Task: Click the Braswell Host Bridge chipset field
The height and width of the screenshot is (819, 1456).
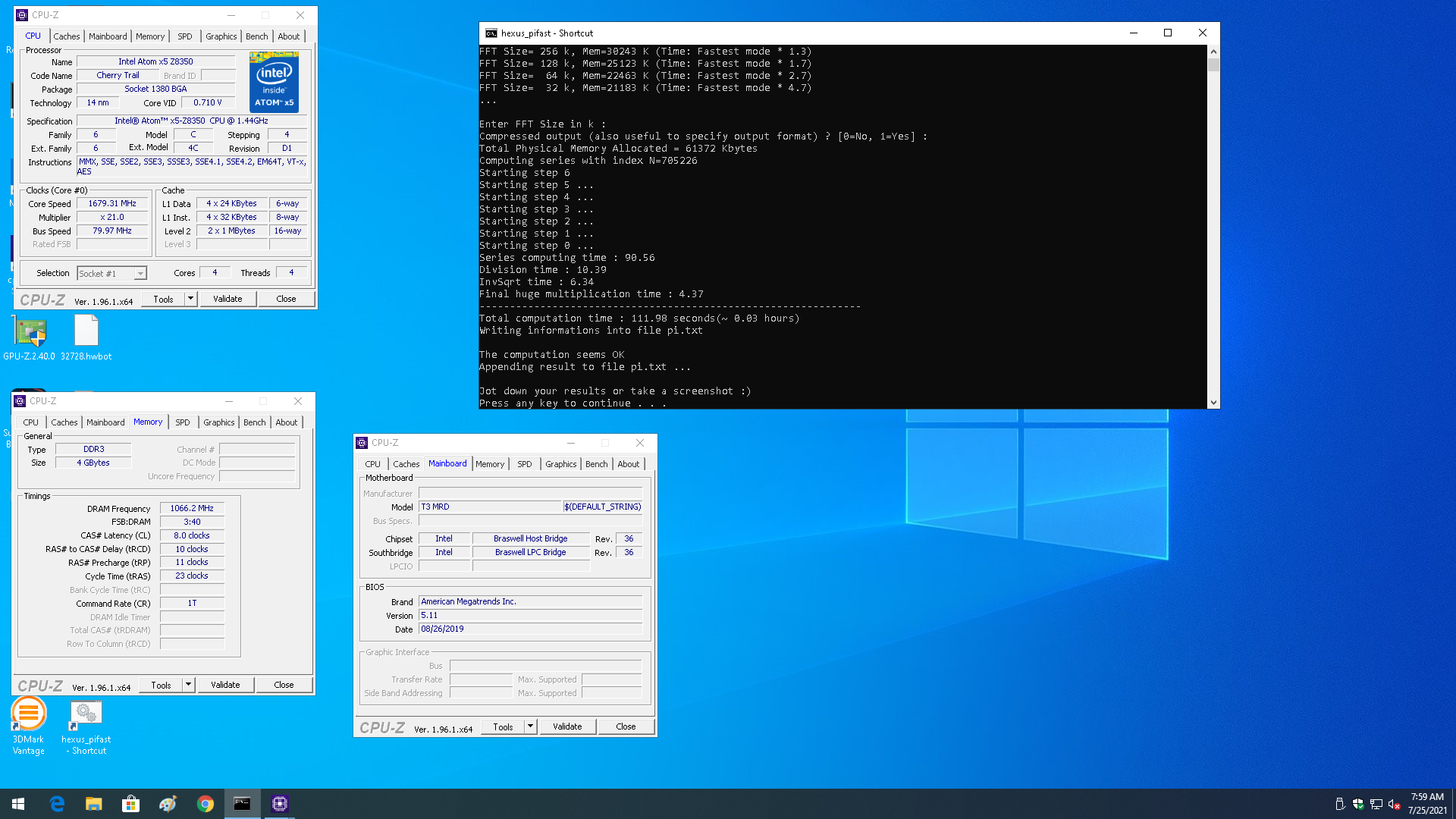Action: pos(531,538)
